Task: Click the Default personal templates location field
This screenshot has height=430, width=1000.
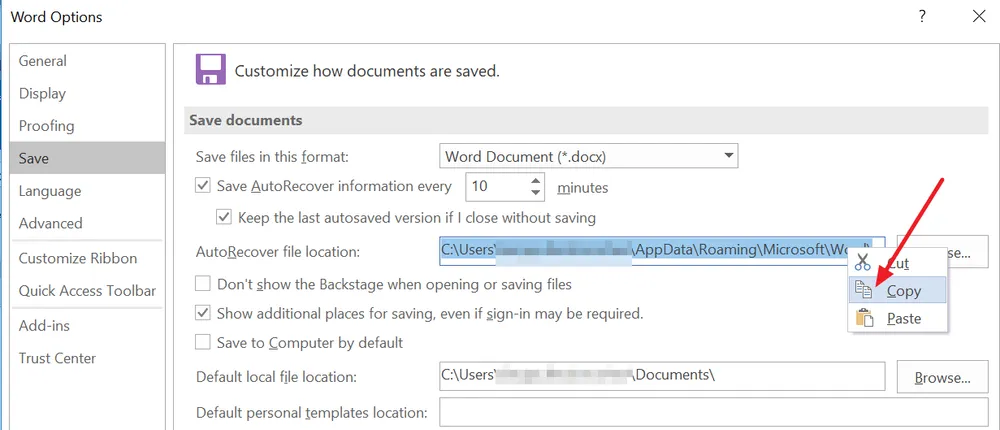Action: 713,412
